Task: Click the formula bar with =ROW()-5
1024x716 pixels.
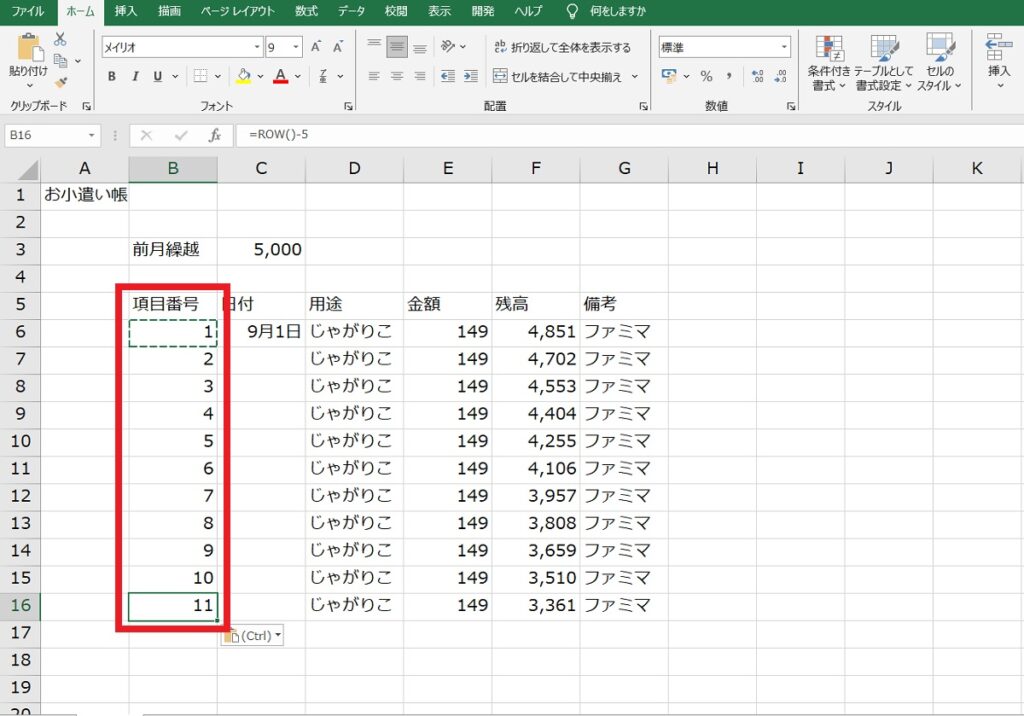Action: point(628,135)
